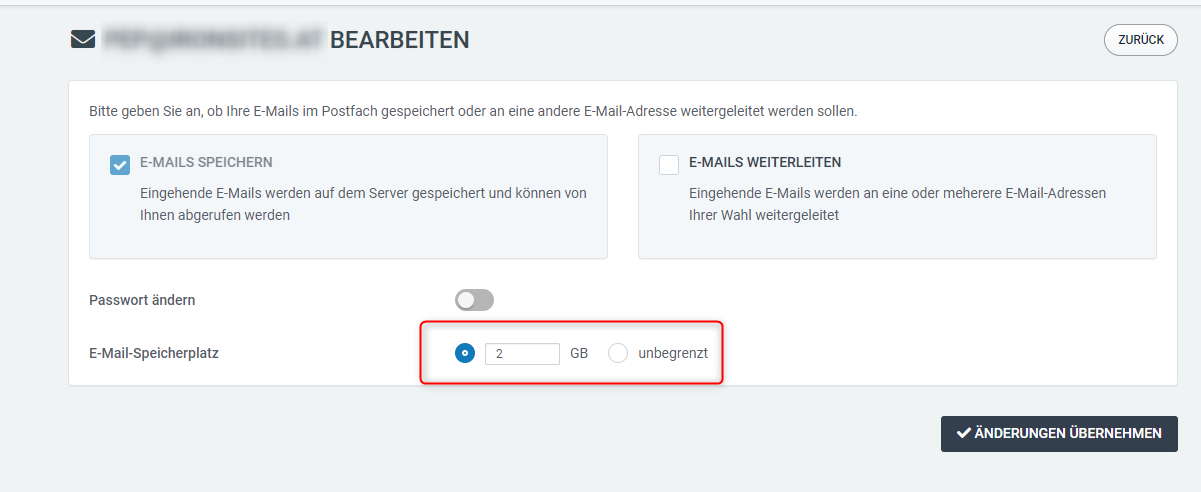Select the unbegrenzt radio button
The image size is (1201, 492).
point(618,353)
